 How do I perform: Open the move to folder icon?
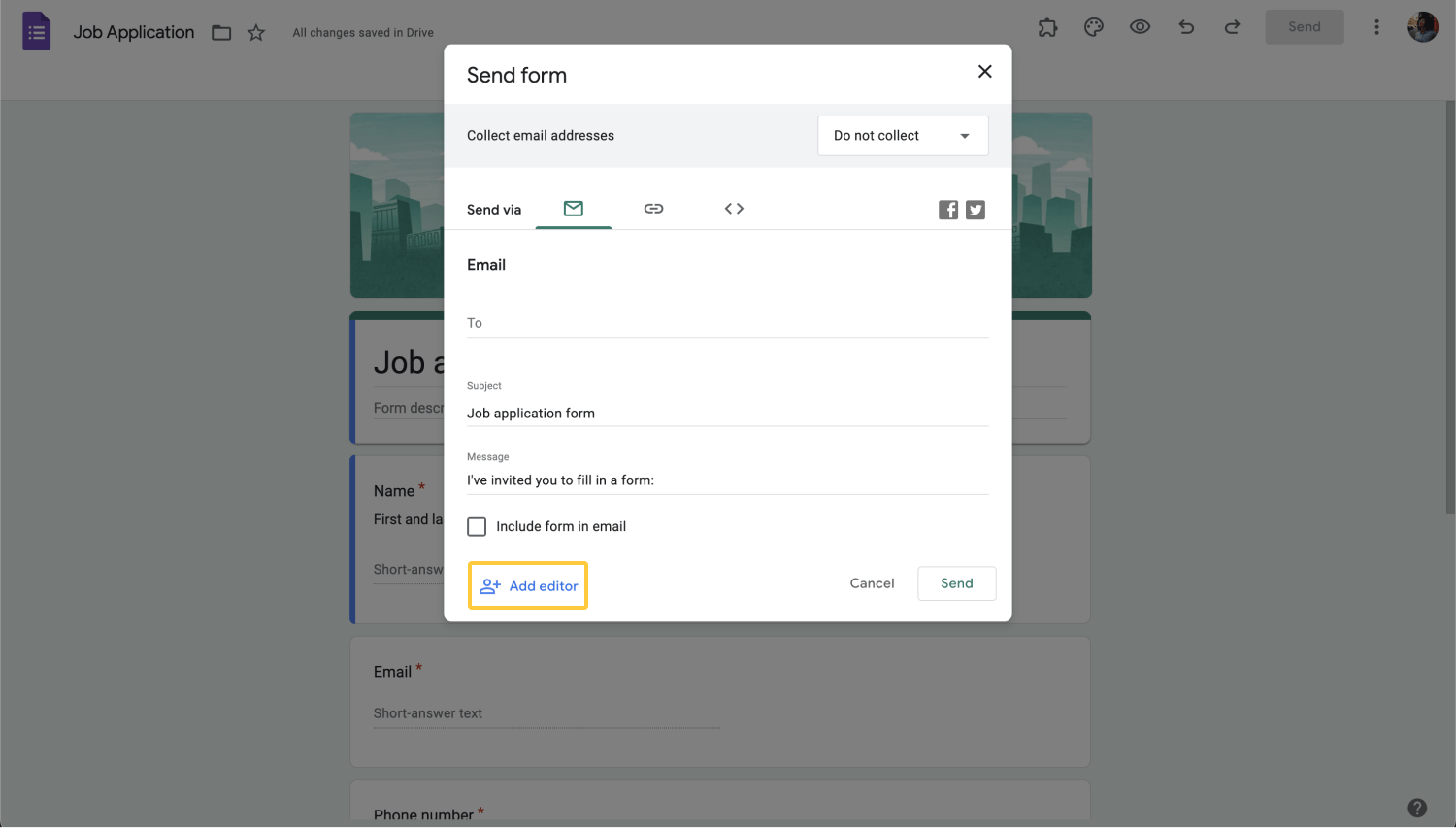[221, 33]
